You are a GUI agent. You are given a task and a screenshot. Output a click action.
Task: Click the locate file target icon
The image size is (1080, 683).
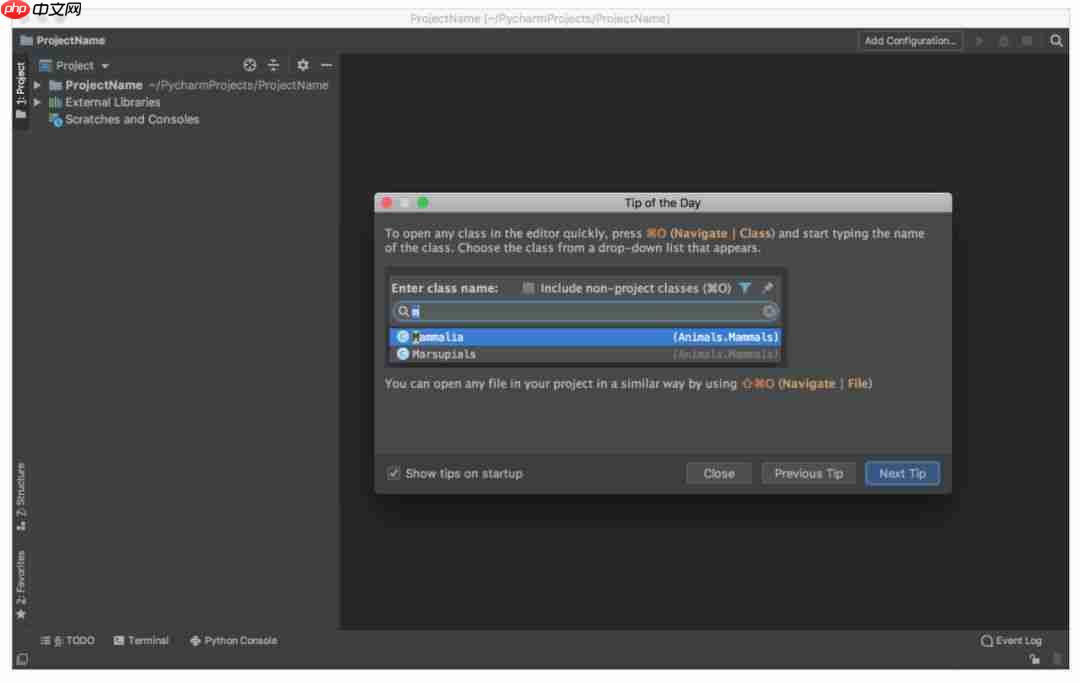[250, 64]
